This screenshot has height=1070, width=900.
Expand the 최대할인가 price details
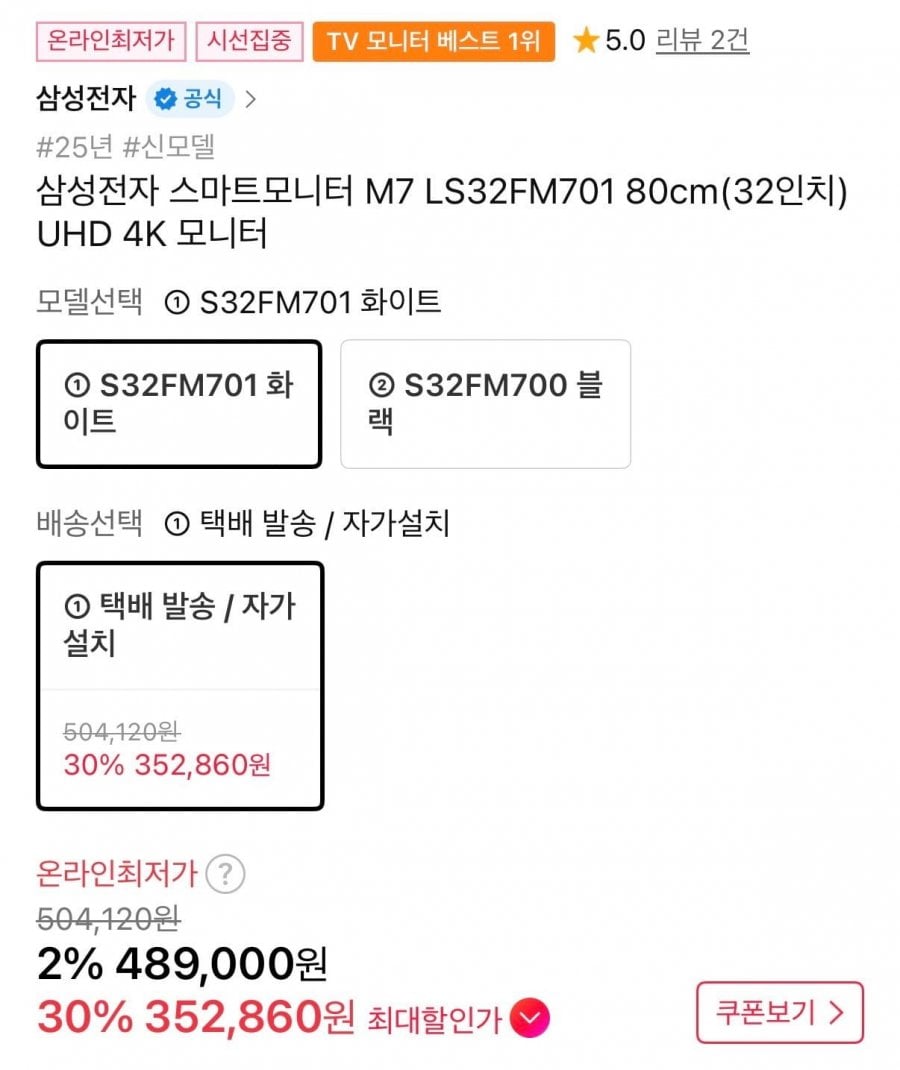coord(434,1019)
